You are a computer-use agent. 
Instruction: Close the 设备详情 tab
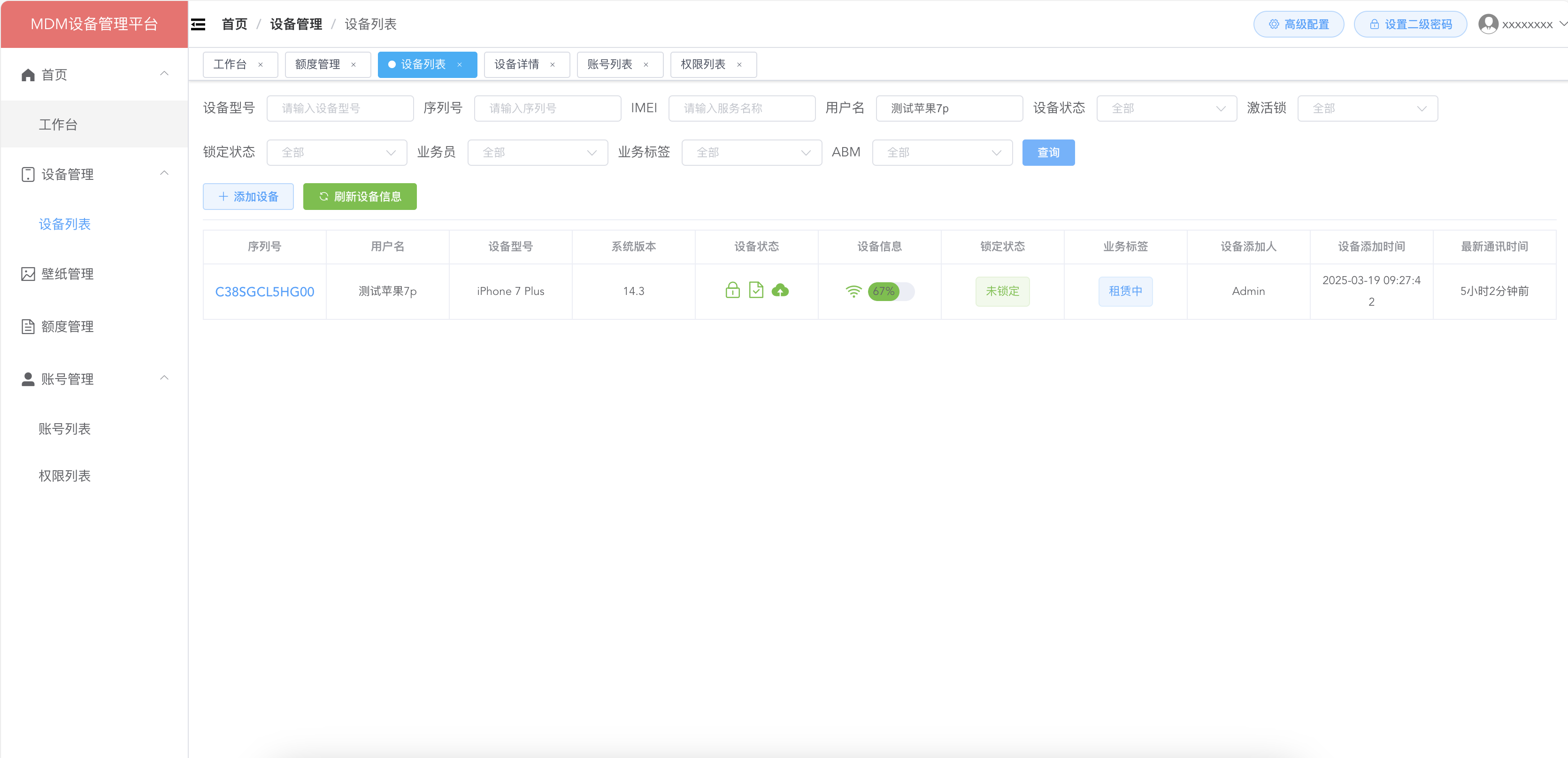click(x=552, y=64)
